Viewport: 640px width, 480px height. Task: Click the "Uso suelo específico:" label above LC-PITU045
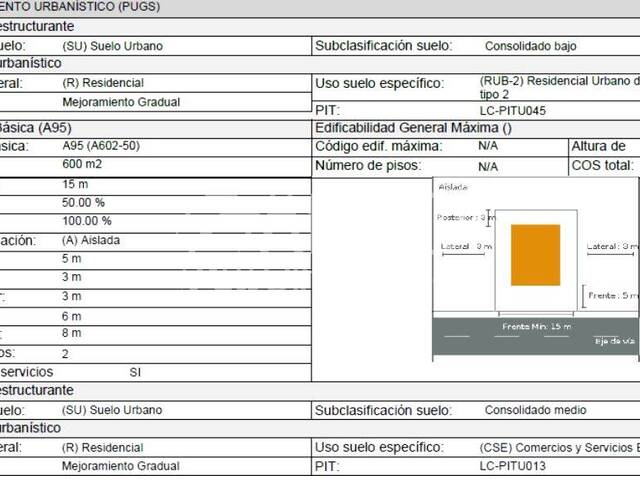(379, 83)
